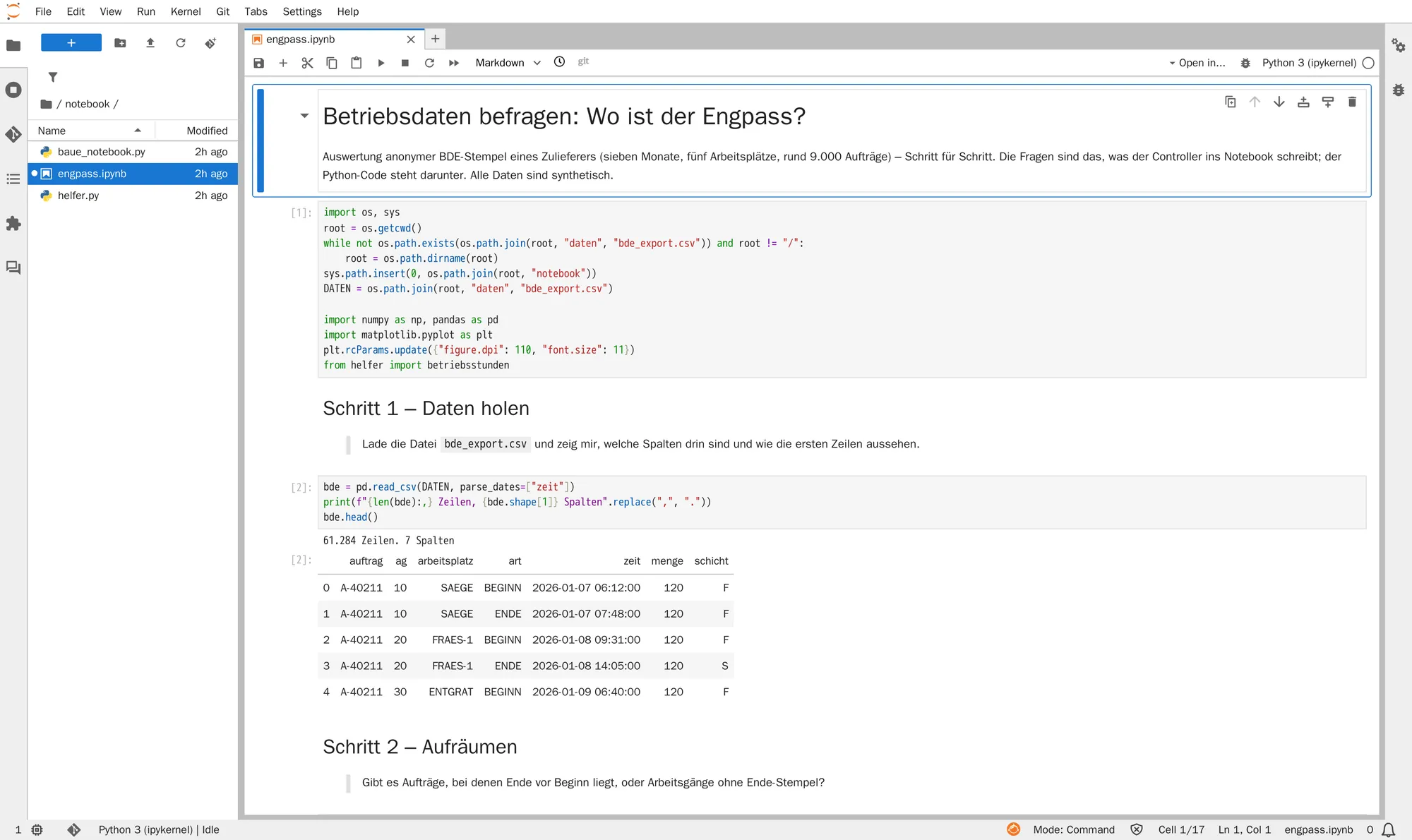Click the kernel status circle indicator
Viewport: 1412px width, 840px height.
pyautogui.click(x=1368, y=63)
